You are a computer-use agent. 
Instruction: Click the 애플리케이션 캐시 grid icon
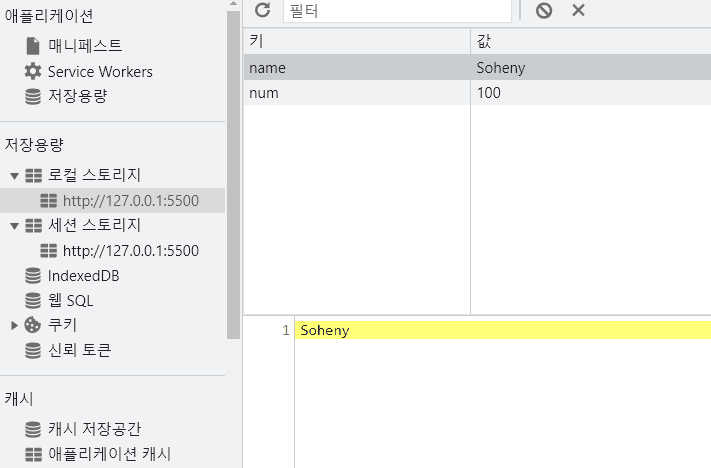[x=34, y=454]
